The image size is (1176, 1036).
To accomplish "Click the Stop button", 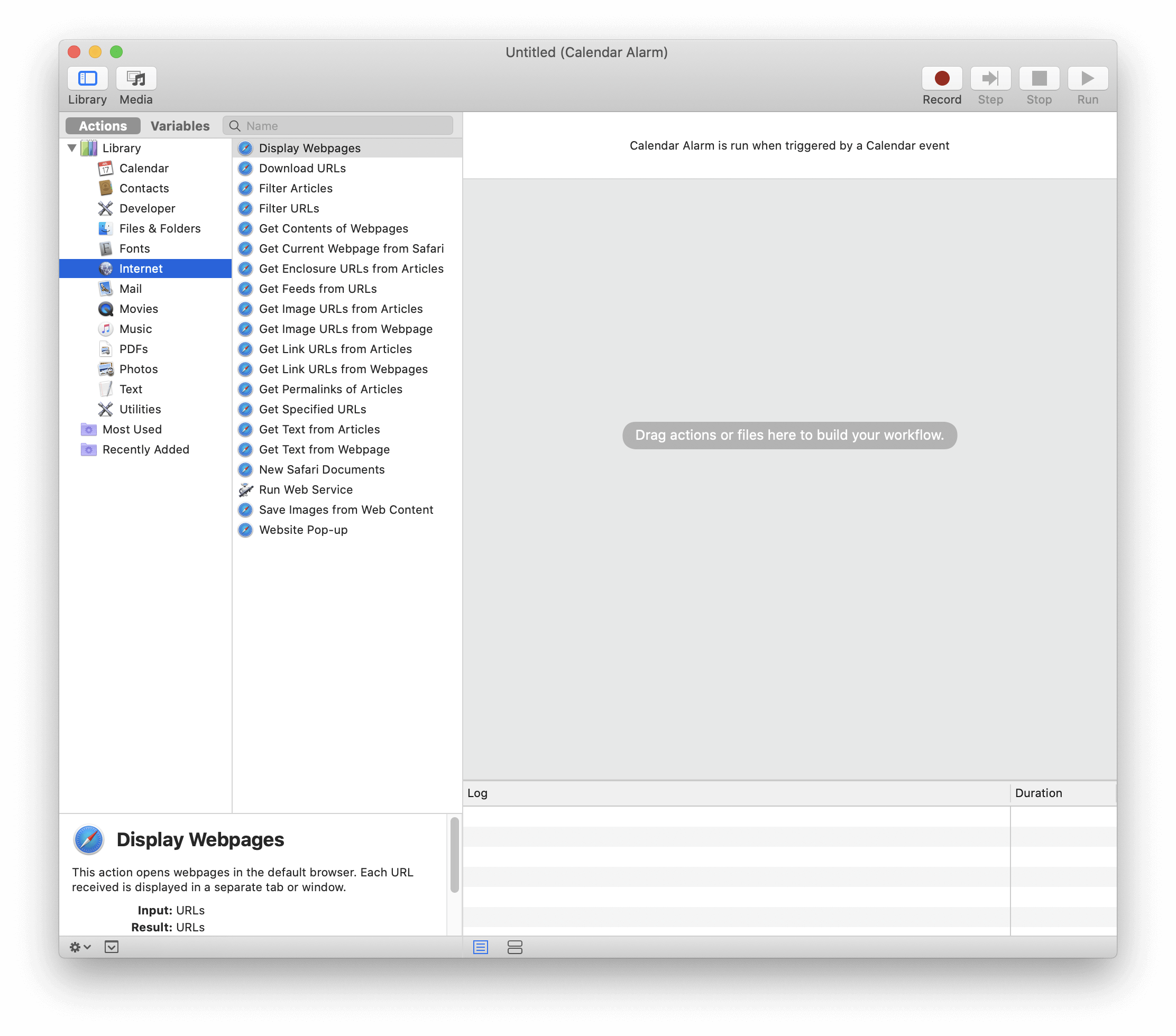I will tap(1039, 78).
